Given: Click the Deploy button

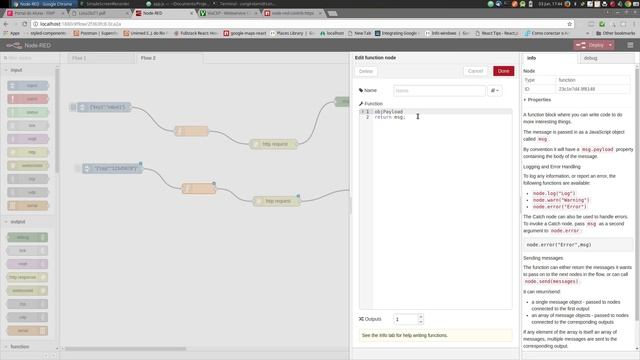Looking at the screenshot, I should (590, 45).
